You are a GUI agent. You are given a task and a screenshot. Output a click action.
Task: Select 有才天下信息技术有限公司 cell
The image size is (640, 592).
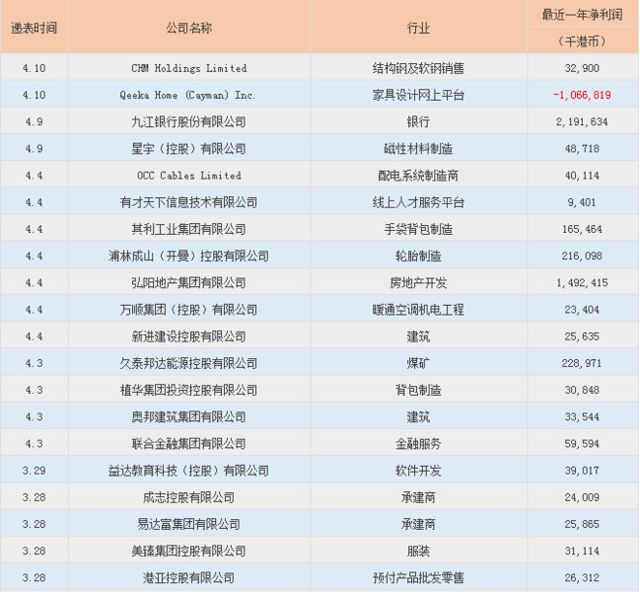(189, 202)
